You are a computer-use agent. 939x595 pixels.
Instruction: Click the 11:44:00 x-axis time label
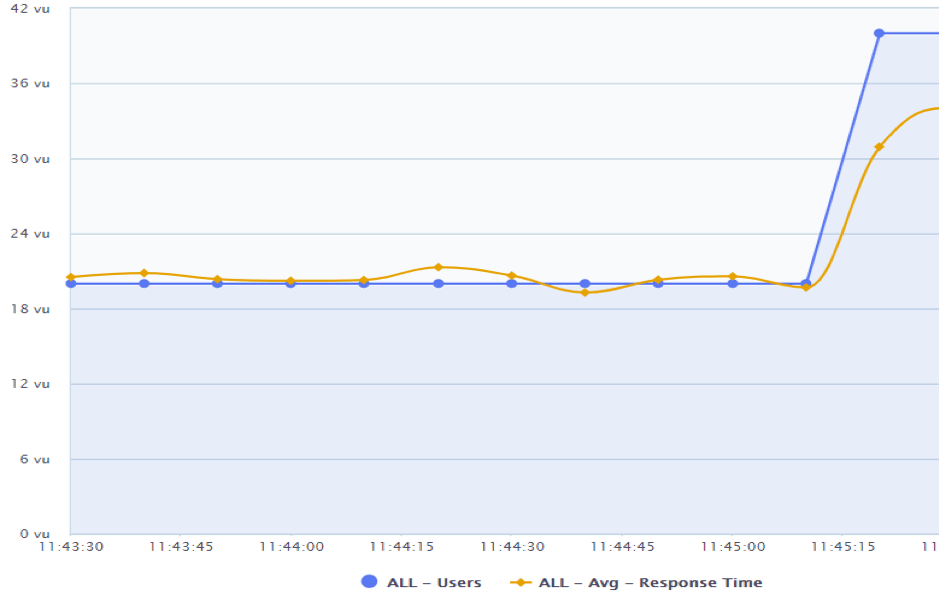[291, 547]
